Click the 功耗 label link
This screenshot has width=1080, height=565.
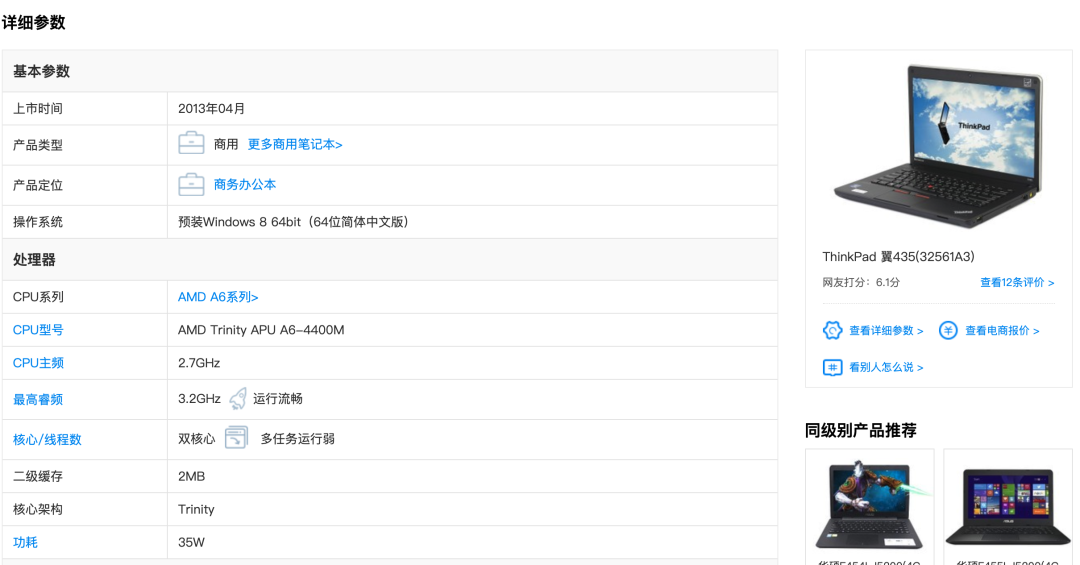[25, 542]
